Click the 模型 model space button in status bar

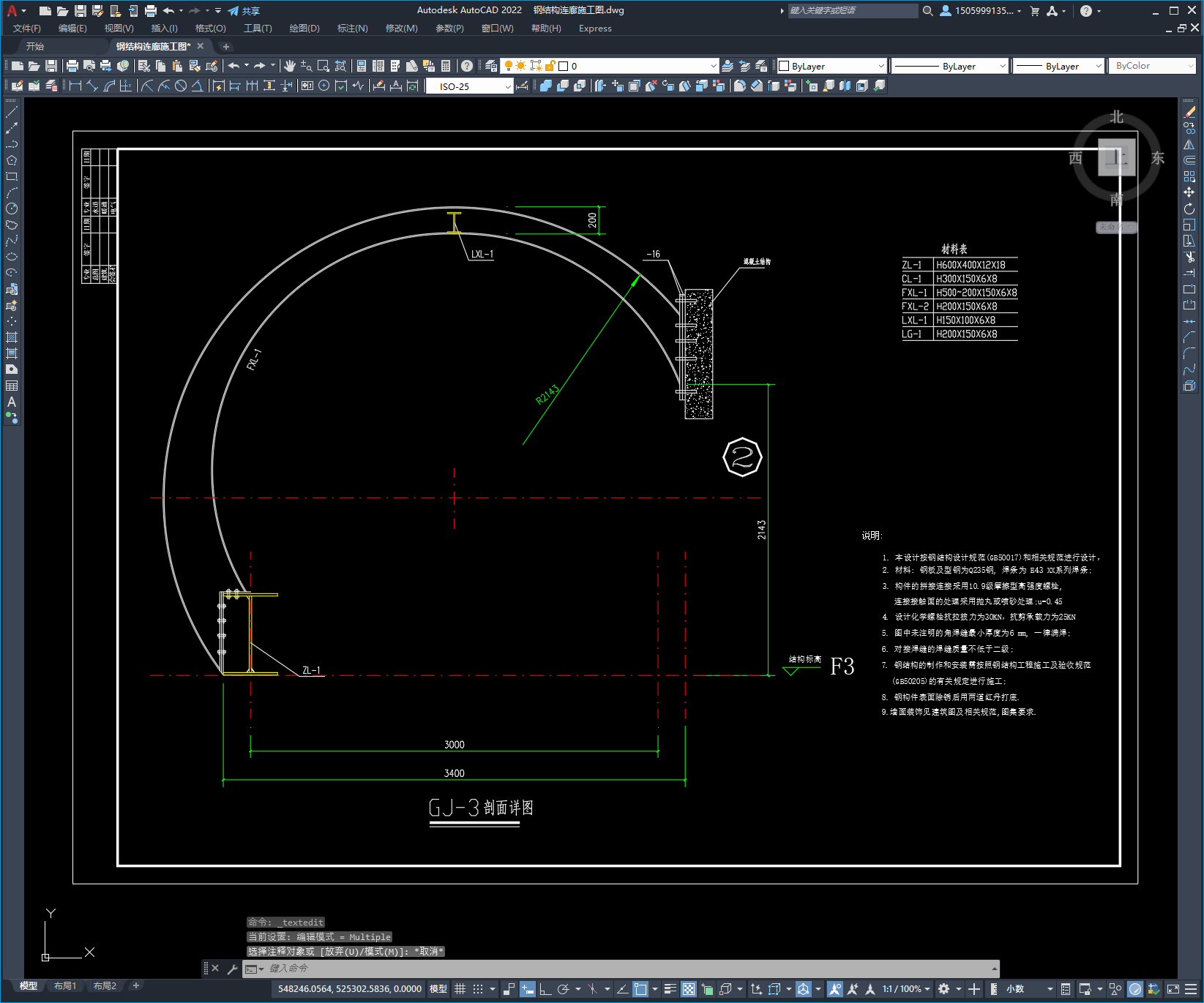[x=438, y=989]
